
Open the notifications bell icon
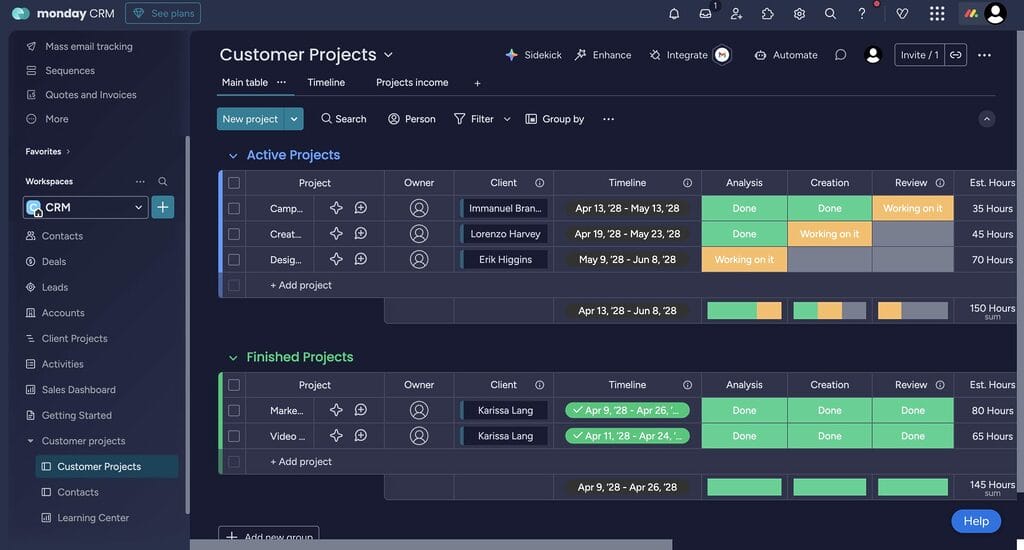674,13
